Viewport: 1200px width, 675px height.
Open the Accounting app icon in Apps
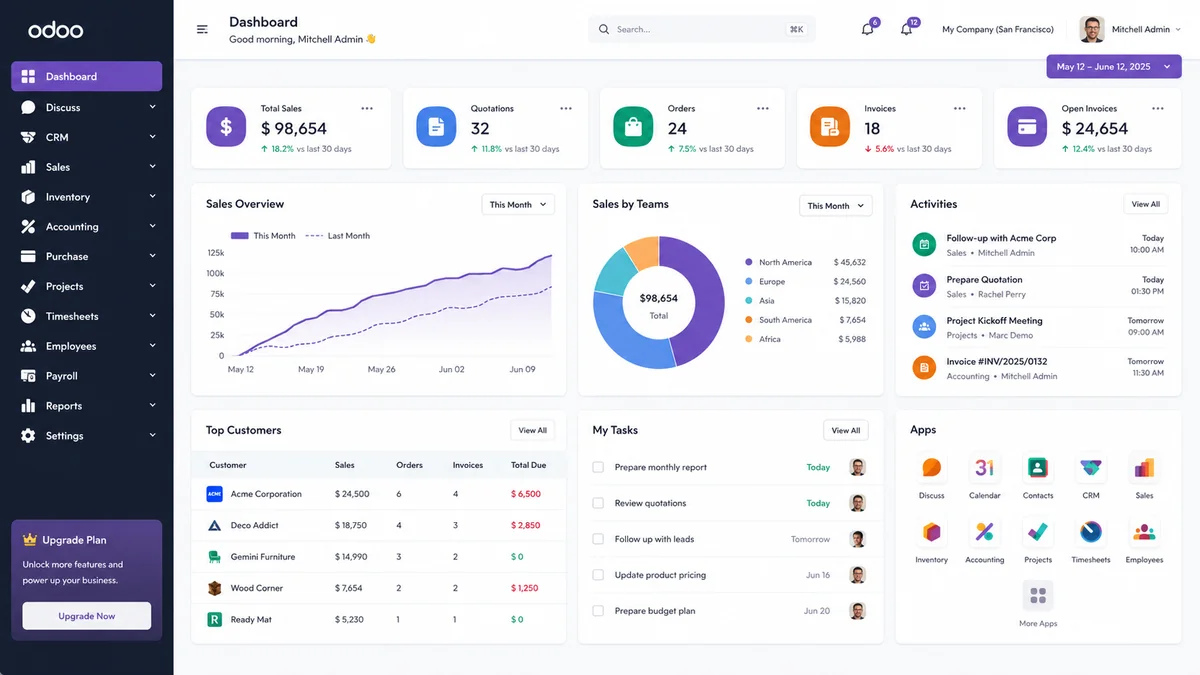(x=984, y=532)
